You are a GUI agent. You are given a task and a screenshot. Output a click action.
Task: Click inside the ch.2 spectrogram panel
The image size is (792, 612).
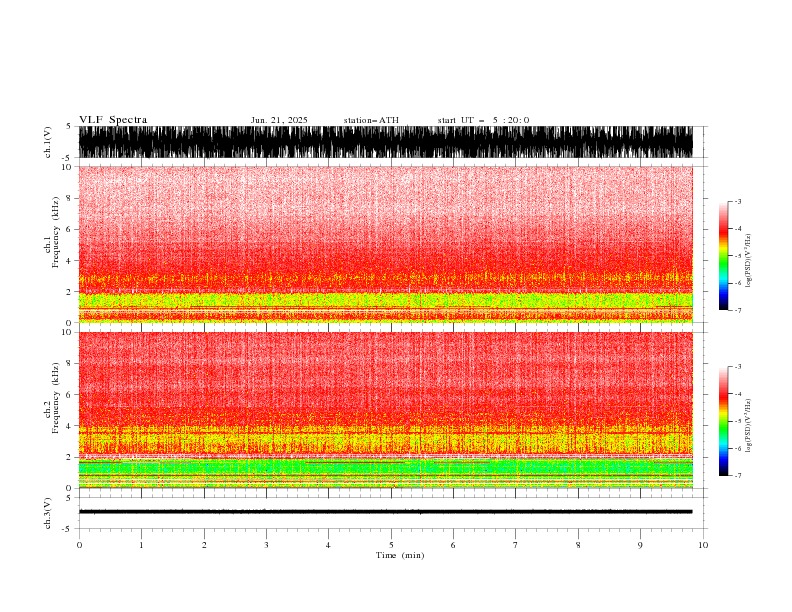(385, 410)
